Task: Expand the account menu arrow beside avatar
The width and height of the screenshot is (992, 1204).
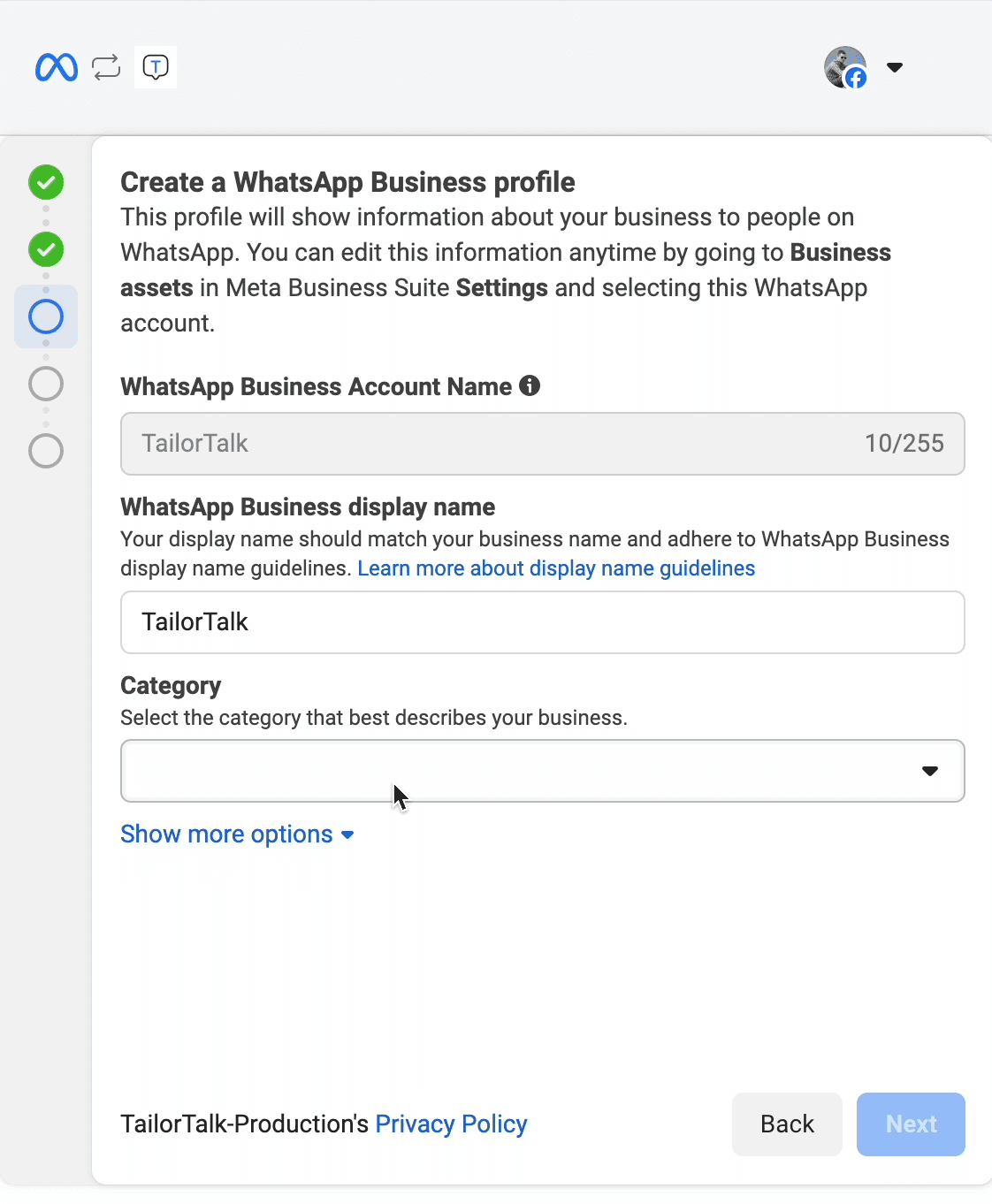Action: point(895,67)
